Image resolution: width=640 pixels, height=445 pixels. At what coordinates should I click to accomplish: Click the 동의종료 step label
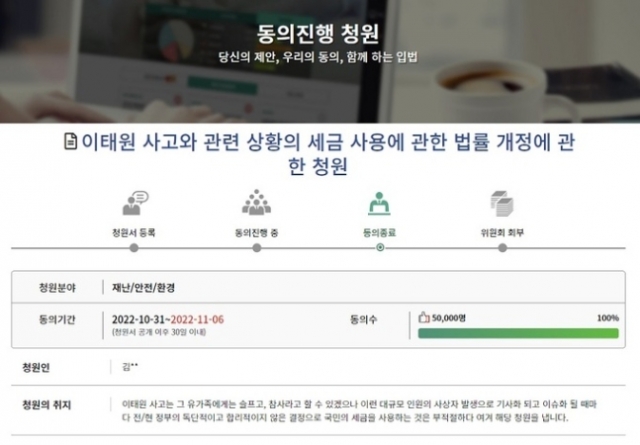380,233
